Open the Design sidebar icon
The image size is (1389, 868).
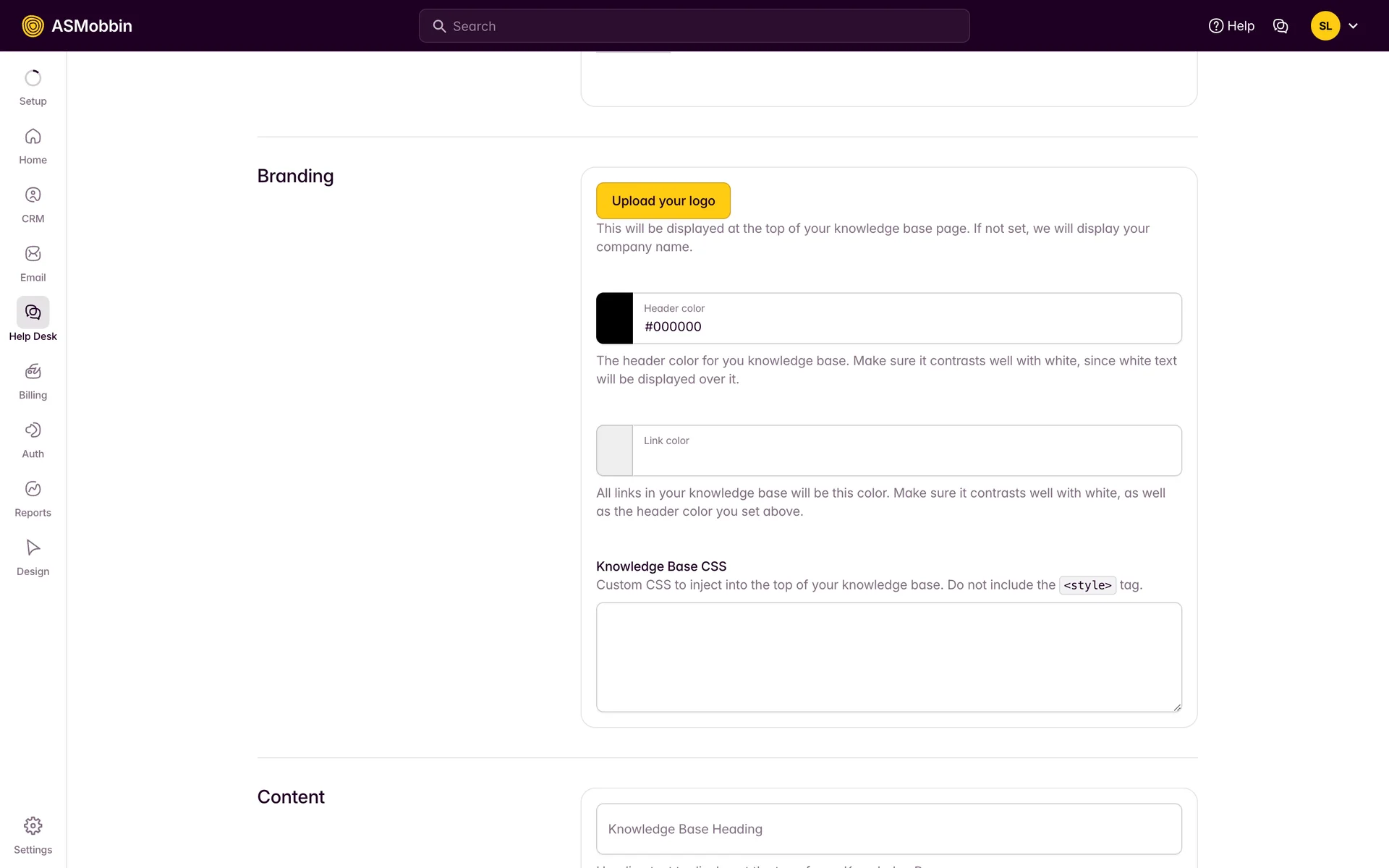coord(33,548)
